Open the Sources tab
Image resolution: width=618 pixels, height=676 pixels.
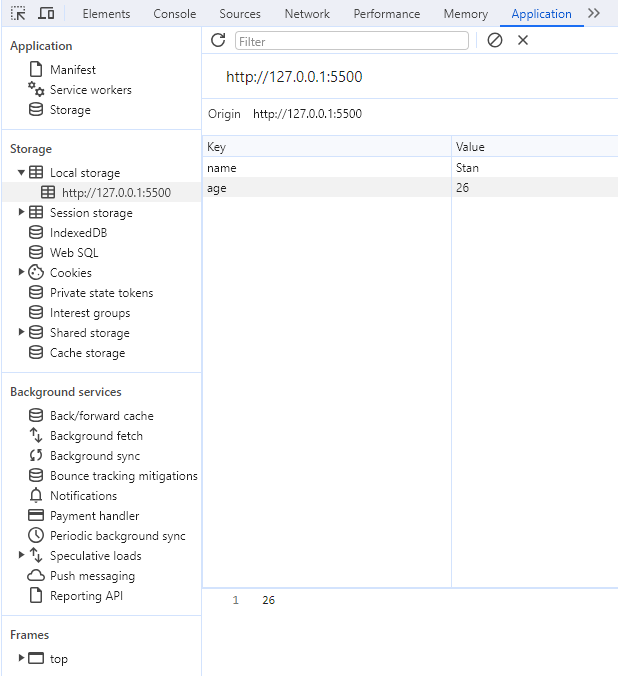(240, 14)
